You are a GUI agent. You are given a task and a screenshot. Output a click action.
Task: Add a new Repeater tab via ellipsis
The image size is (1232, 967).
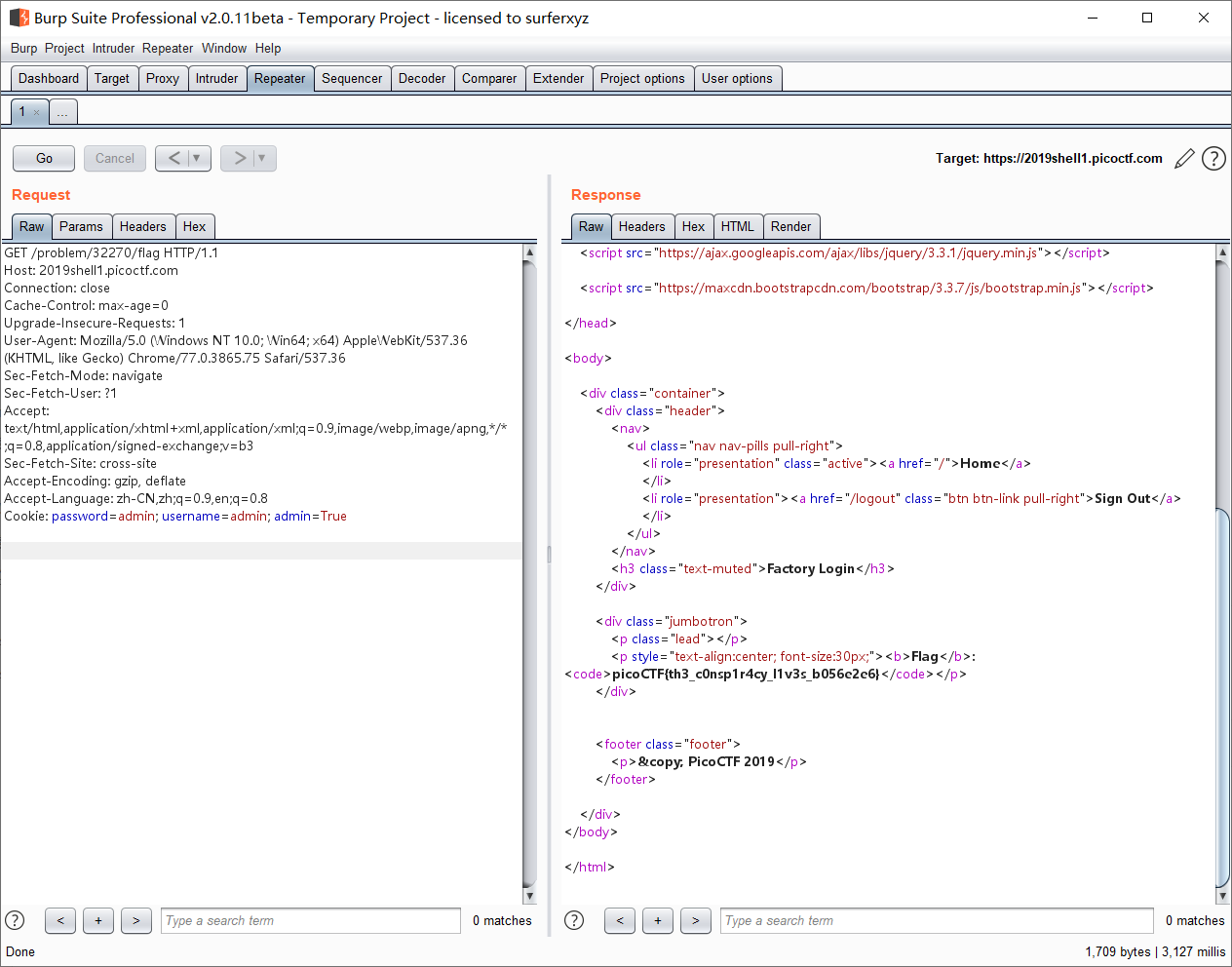coord(62,113)
